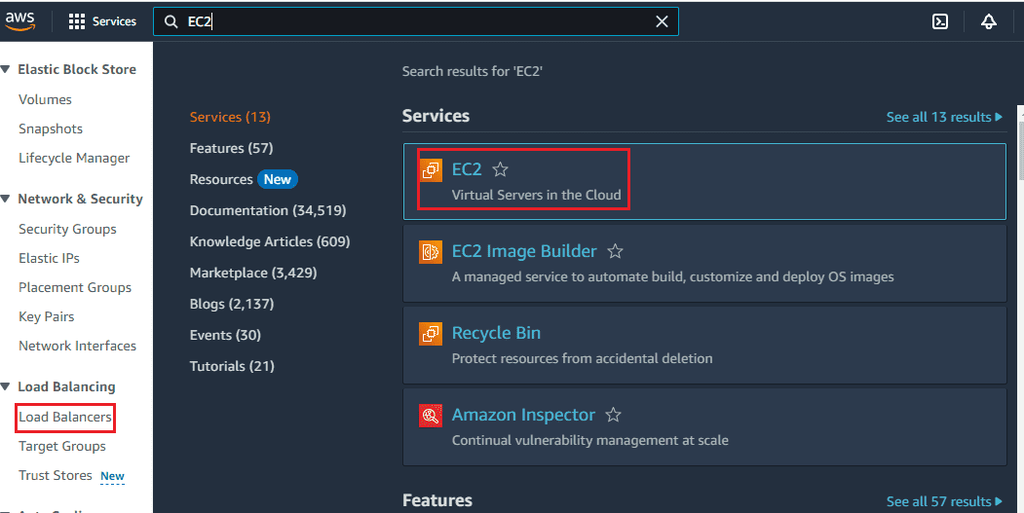Collapse the Network & Security section
1024x513 pixels.
point(6,199)
